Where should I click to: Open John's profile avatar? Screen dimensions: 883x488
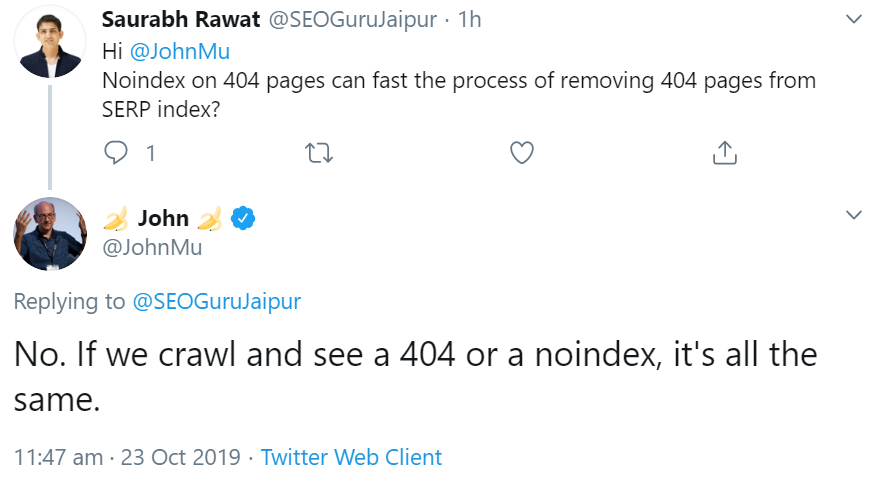point(50,234)
